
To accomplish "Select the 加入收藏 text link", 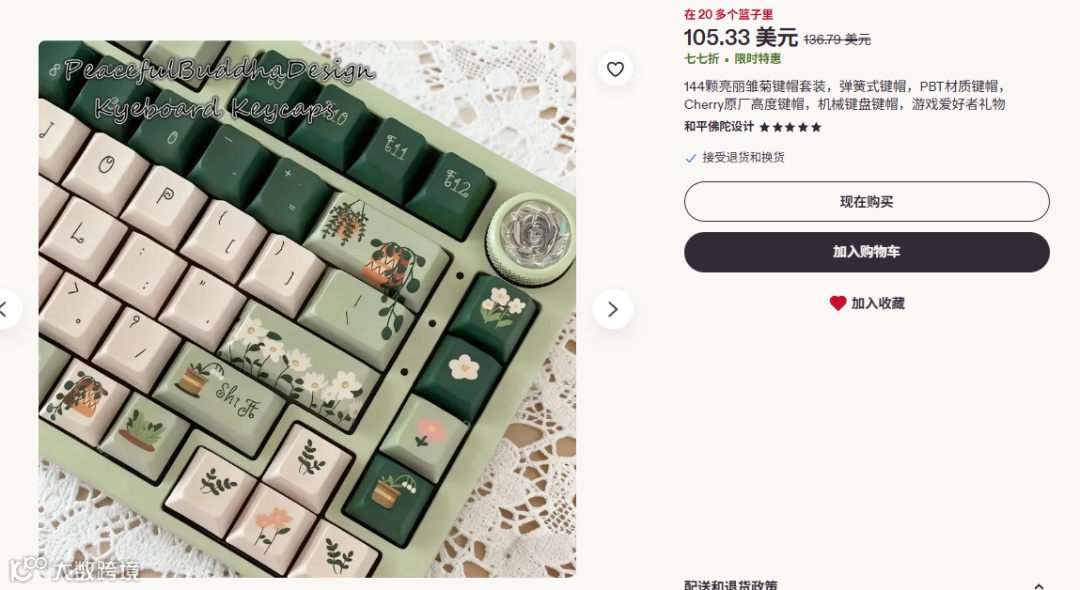I will coord(878,304).
